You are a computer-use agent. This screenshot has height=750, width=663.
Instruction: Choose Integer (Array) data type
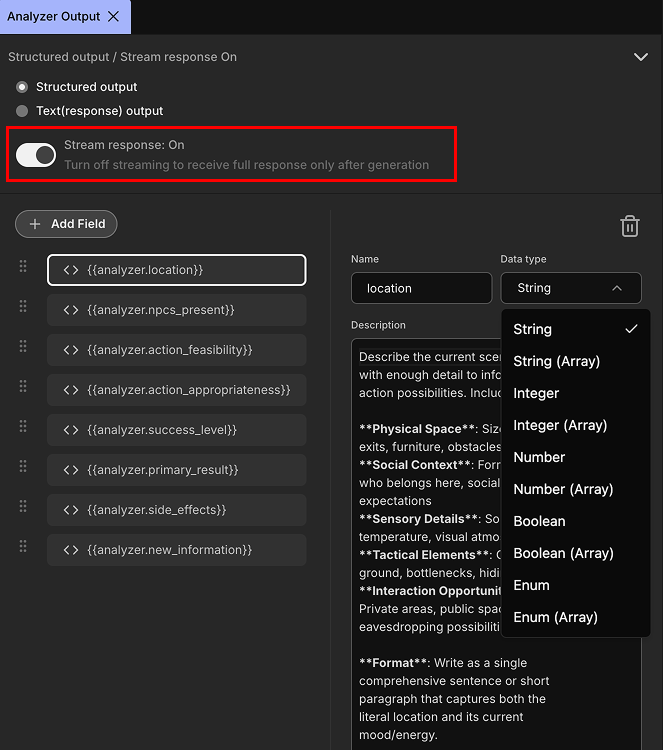tap(575, 425)
